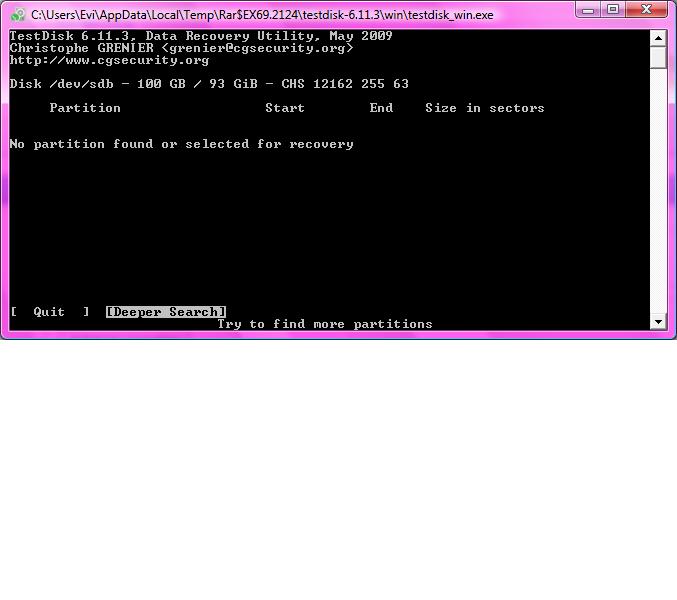This screenshot has height=600, width=677.
Task: Click 'No partition found or selected' message
Action: click(x=181, y=144)
